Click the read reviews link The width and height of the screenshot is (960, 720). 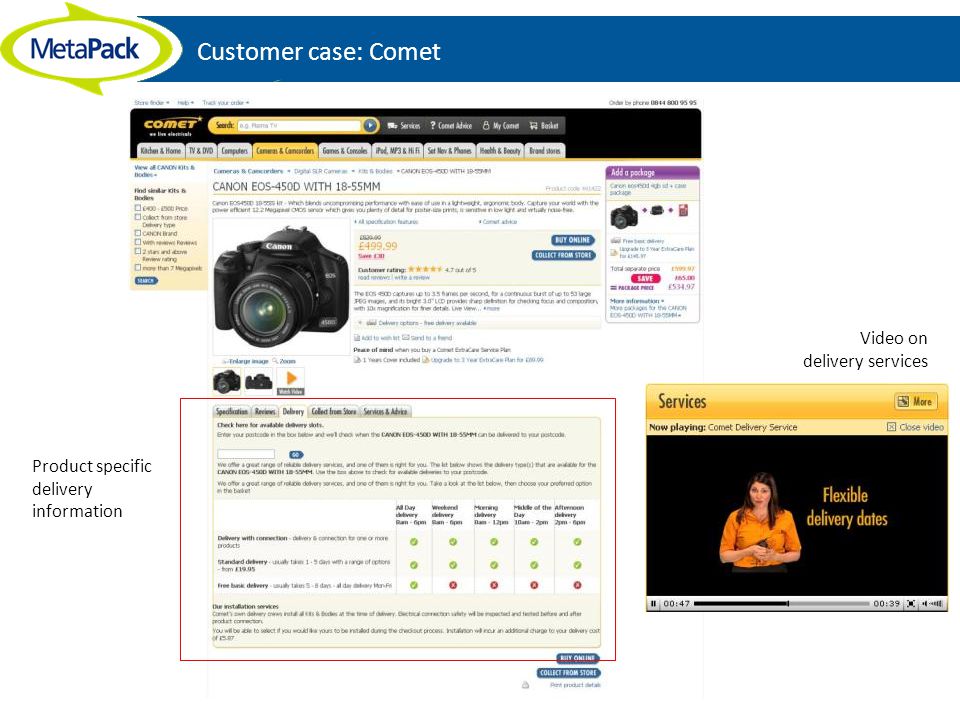pos(375,277)
